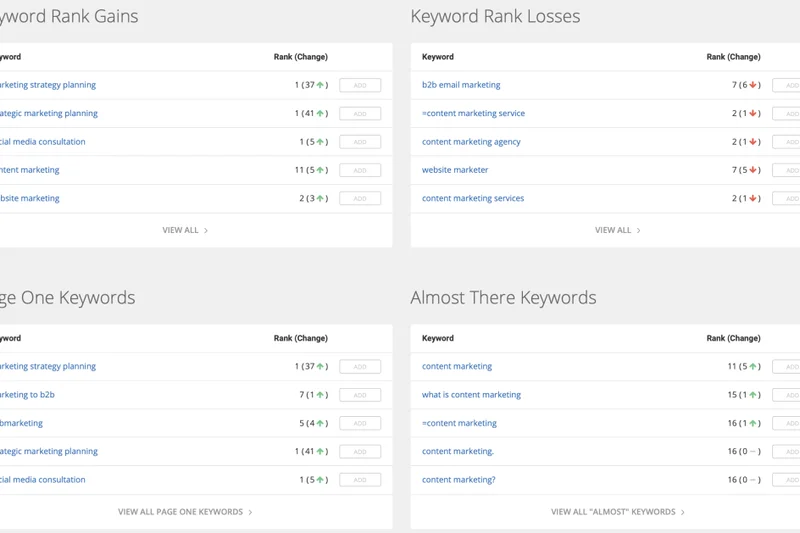The width and height of the screenshot is (800, 533).
Task: Add social media consultation keyword in Rank Gains
Action: pyautogui.click(x=359, y=142)
